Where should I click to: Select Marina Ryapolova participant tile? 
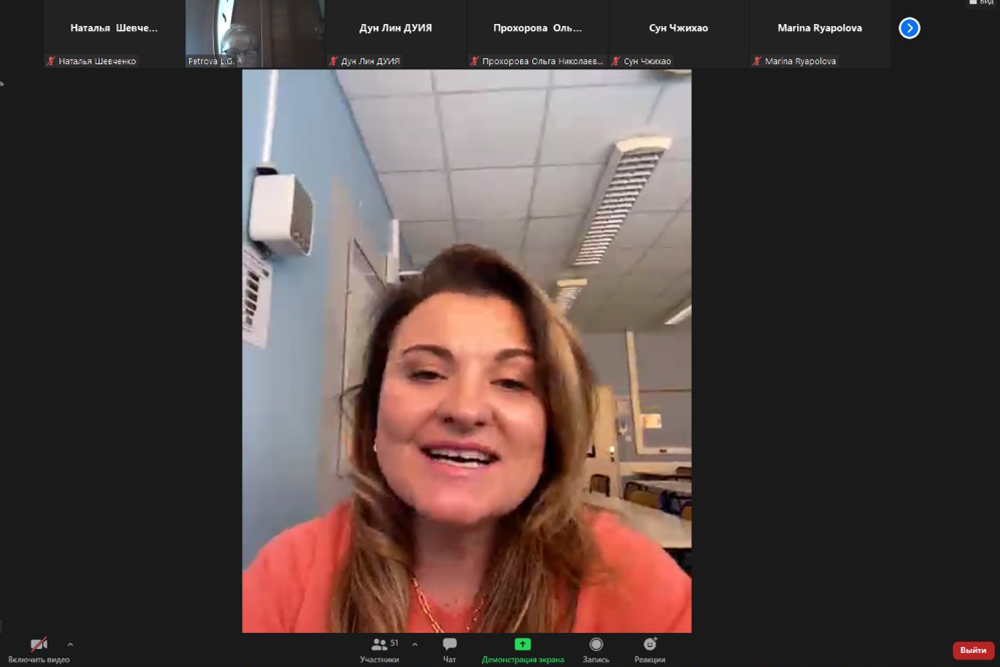(x=820, y=30)
